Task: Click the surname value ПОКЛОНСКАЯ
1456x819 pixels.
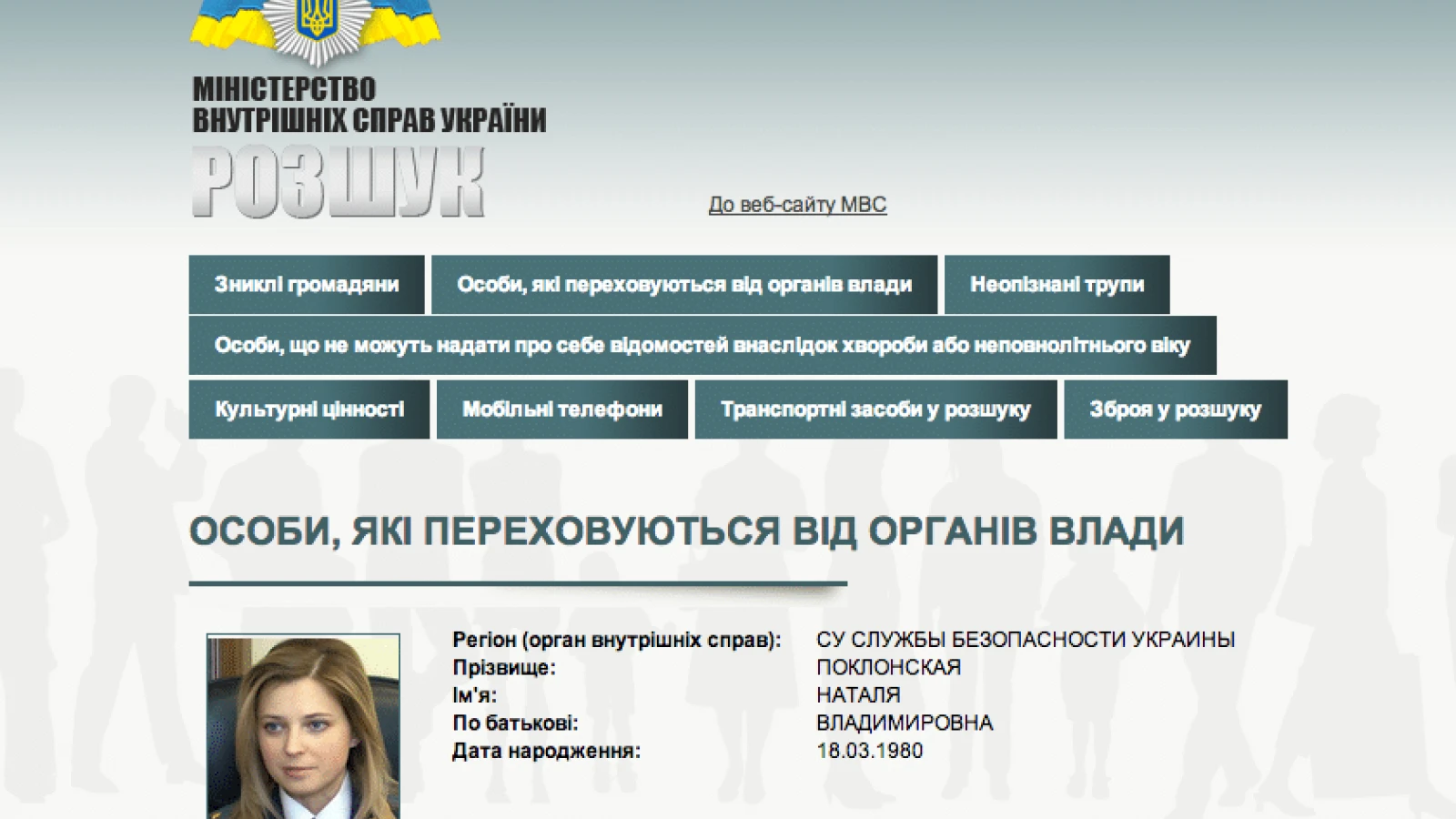Action: [888, 667]
